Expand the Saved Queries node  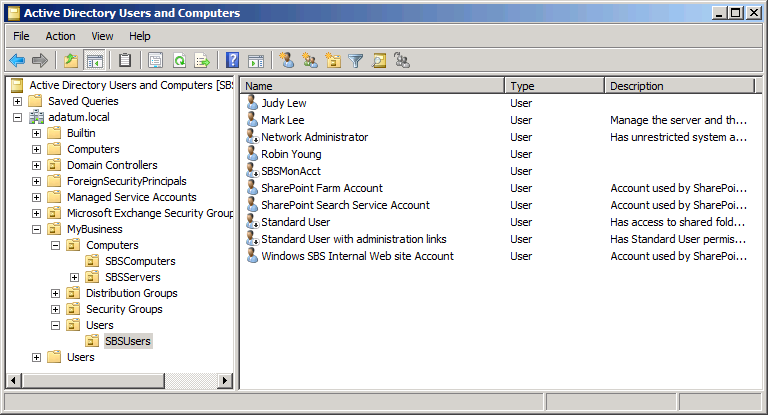18,101
